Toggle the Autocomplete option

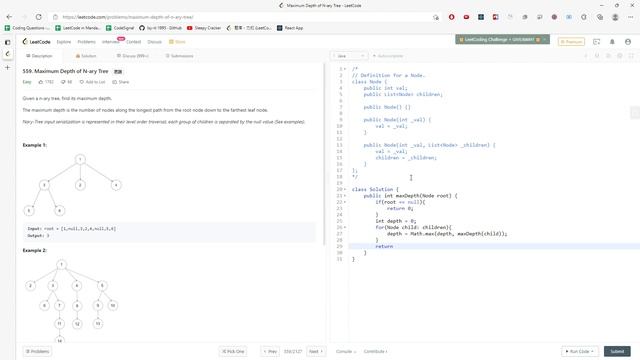[388, 56]
